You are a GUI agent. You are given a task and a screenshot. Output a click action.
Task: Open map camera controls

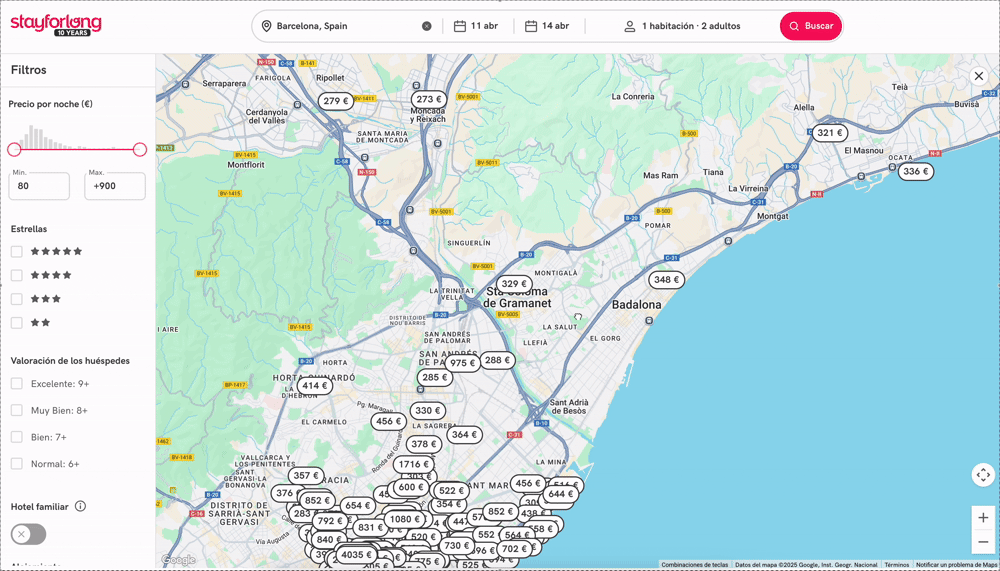point(983,475)
